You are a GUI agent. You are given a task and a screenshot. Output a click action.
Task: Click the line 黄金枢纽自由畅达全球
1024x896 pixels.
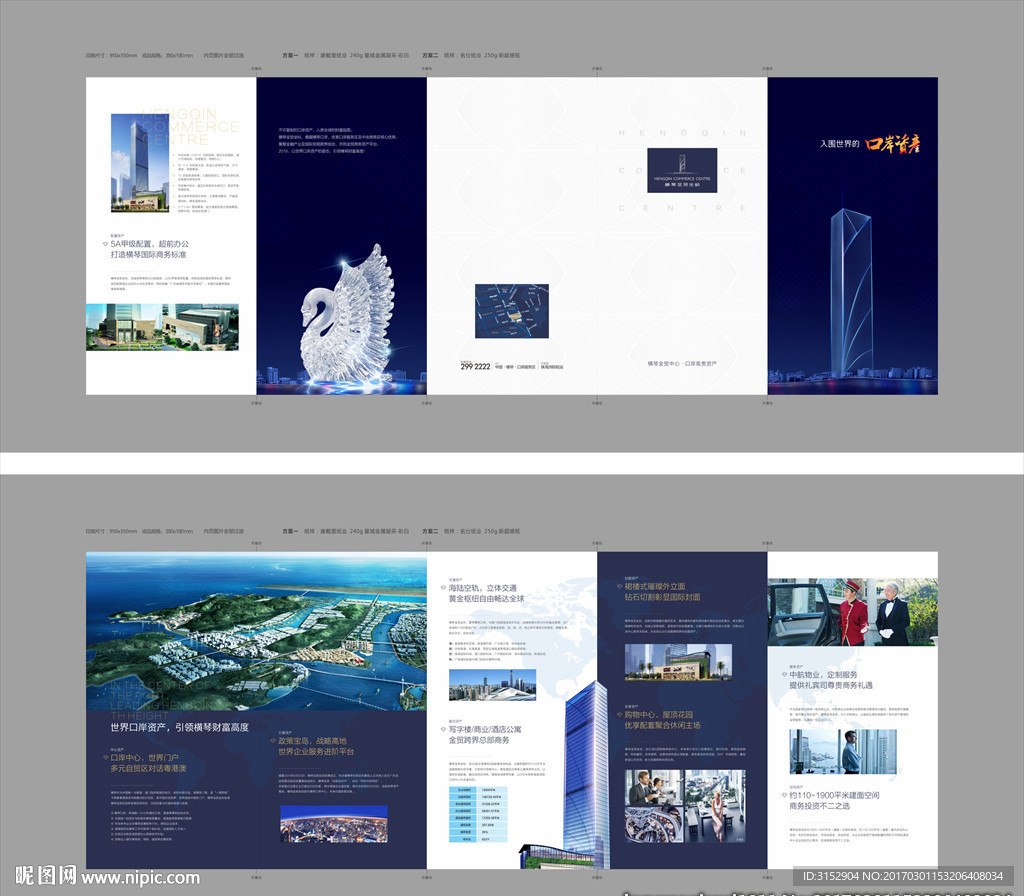pyautogui.click(x=487, y=599)
